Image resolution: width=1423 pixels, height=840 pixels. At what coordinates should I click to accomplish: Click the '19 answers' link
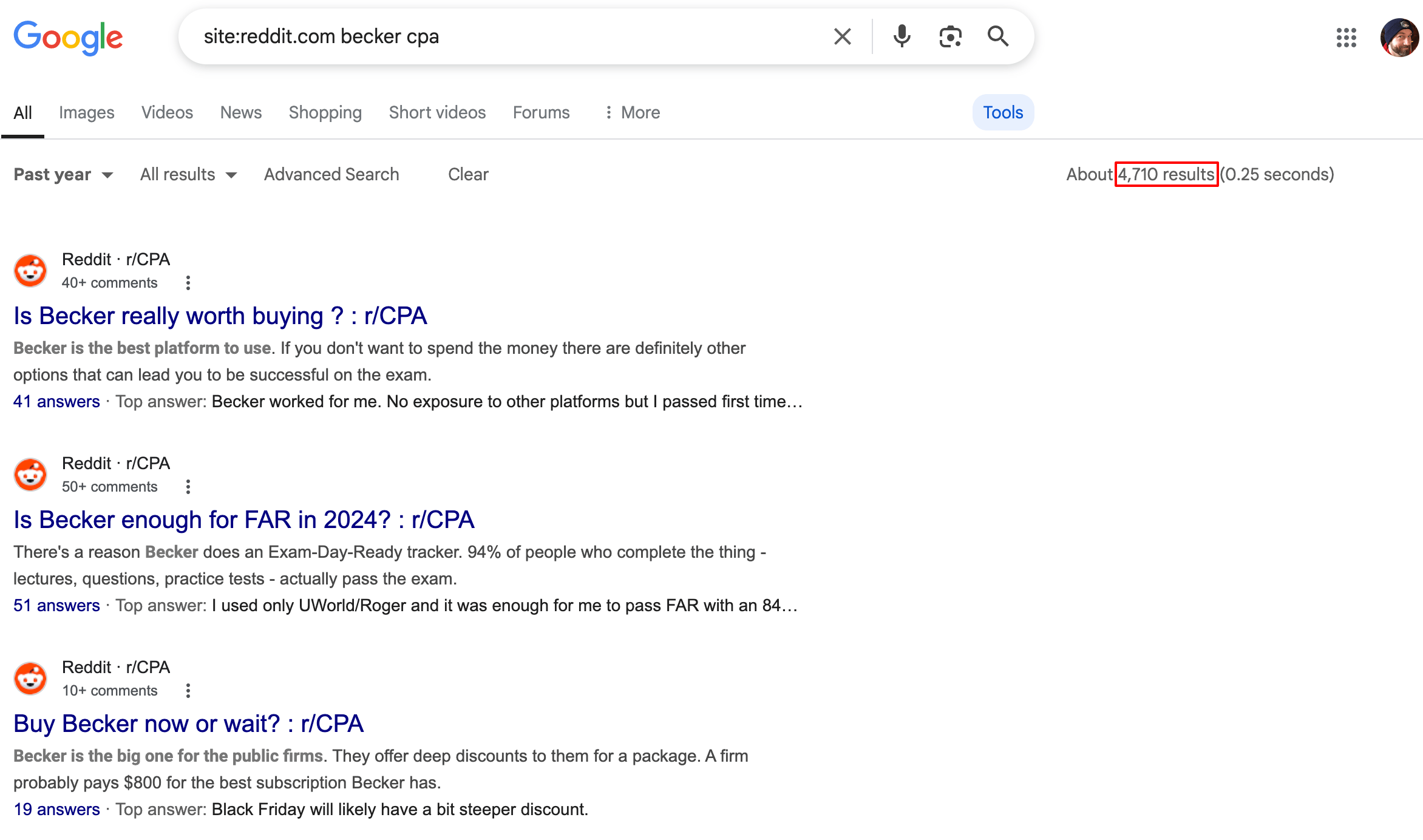click(x=56, y=810)
